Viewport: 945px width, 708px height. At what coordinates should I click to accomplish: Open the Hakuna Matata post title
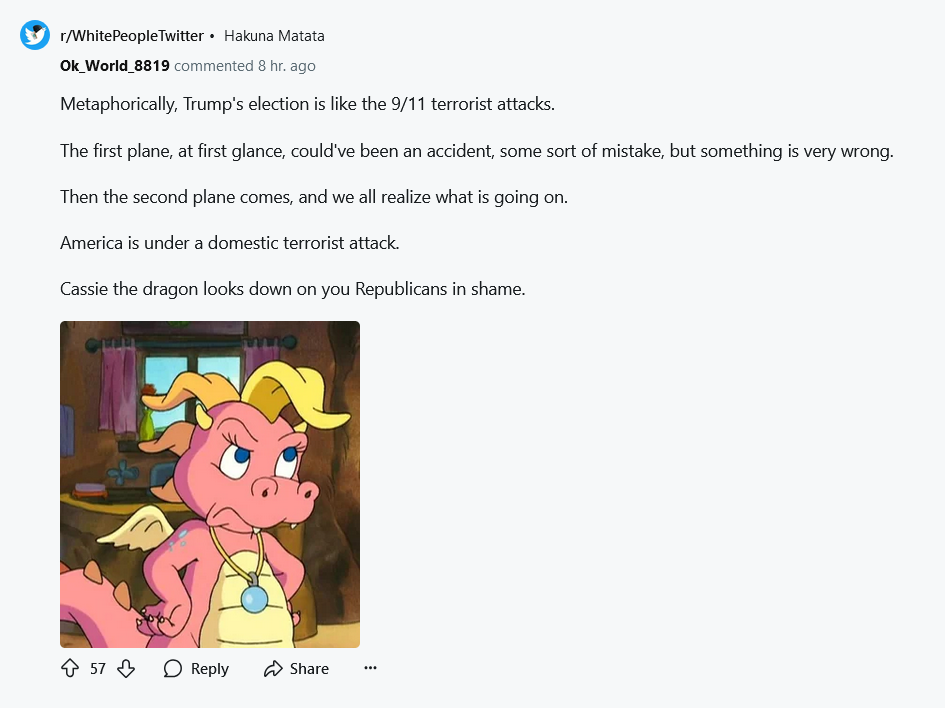click(x=274, y=36)
